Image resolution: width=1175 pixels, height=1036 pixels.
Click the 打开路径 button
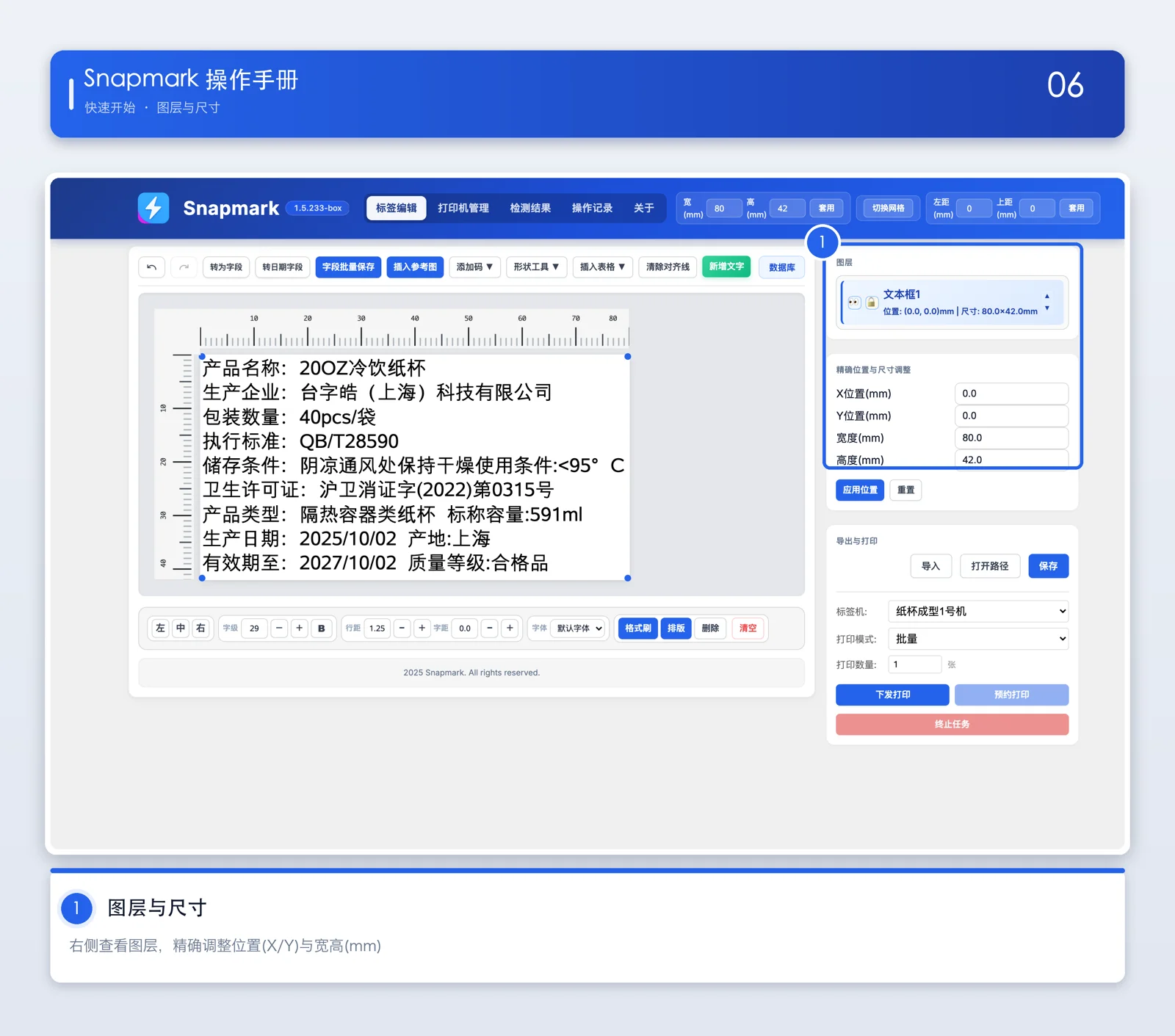990,566
